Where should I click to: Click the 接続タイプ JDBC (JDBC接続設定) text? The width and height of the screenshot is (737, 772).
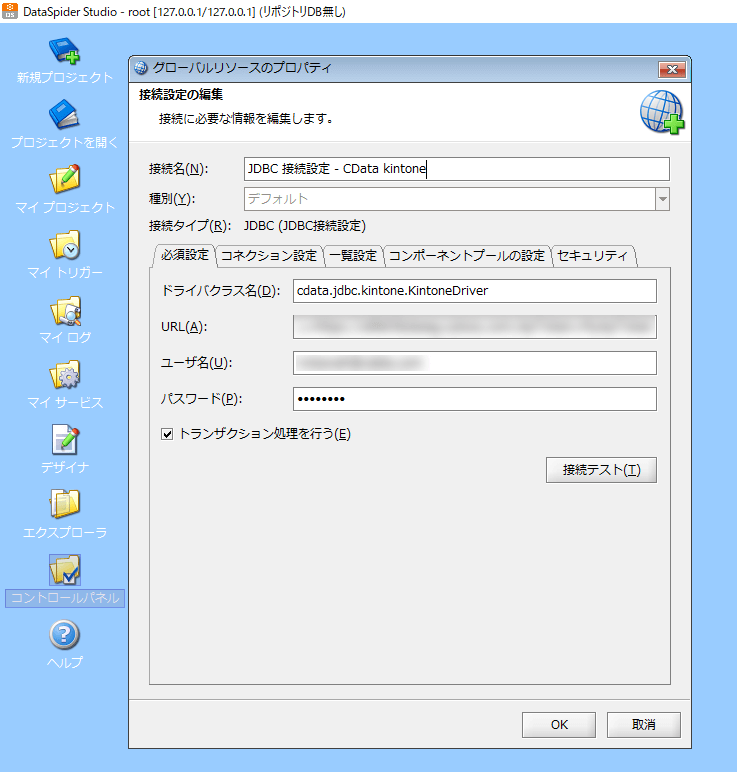tap(305, 226)
